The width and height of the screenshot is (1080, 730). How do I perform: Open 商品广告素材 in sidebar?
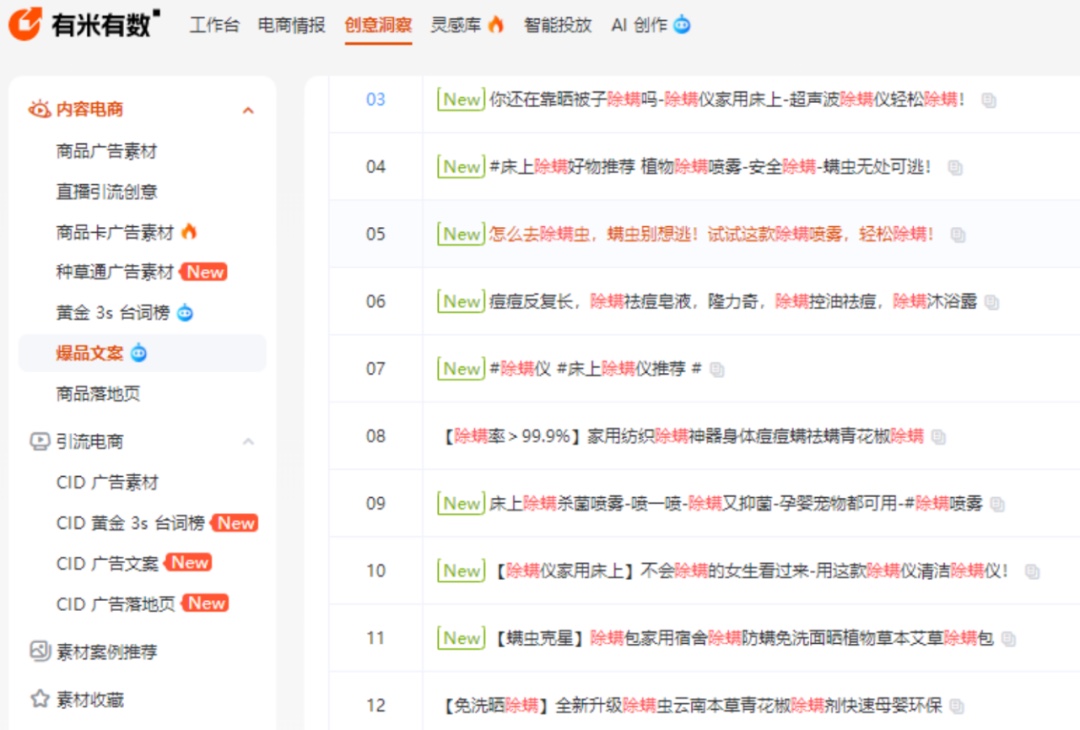pos(107,151)
